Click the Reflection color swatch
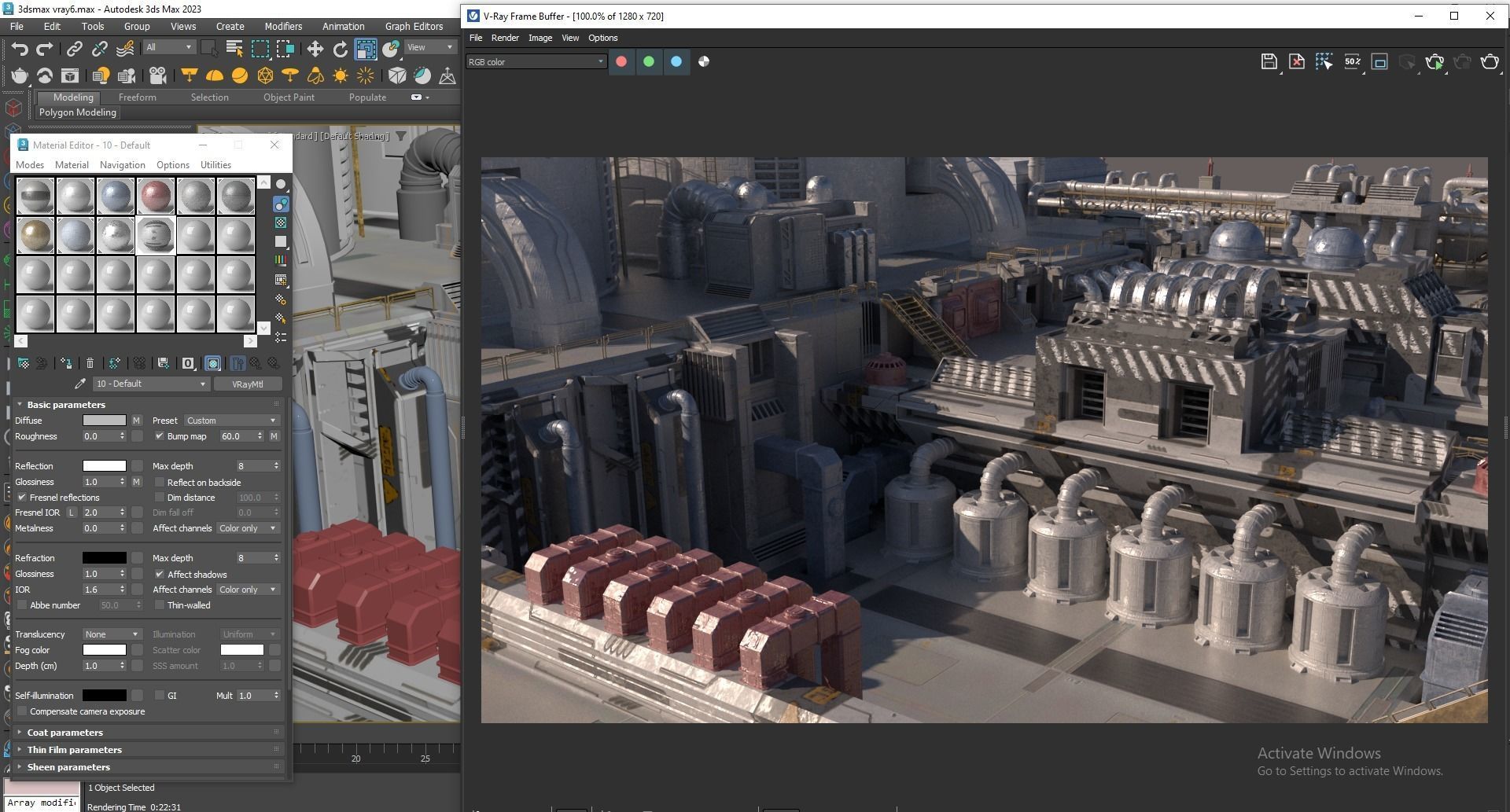1510x812 pixels. [104, 466]
